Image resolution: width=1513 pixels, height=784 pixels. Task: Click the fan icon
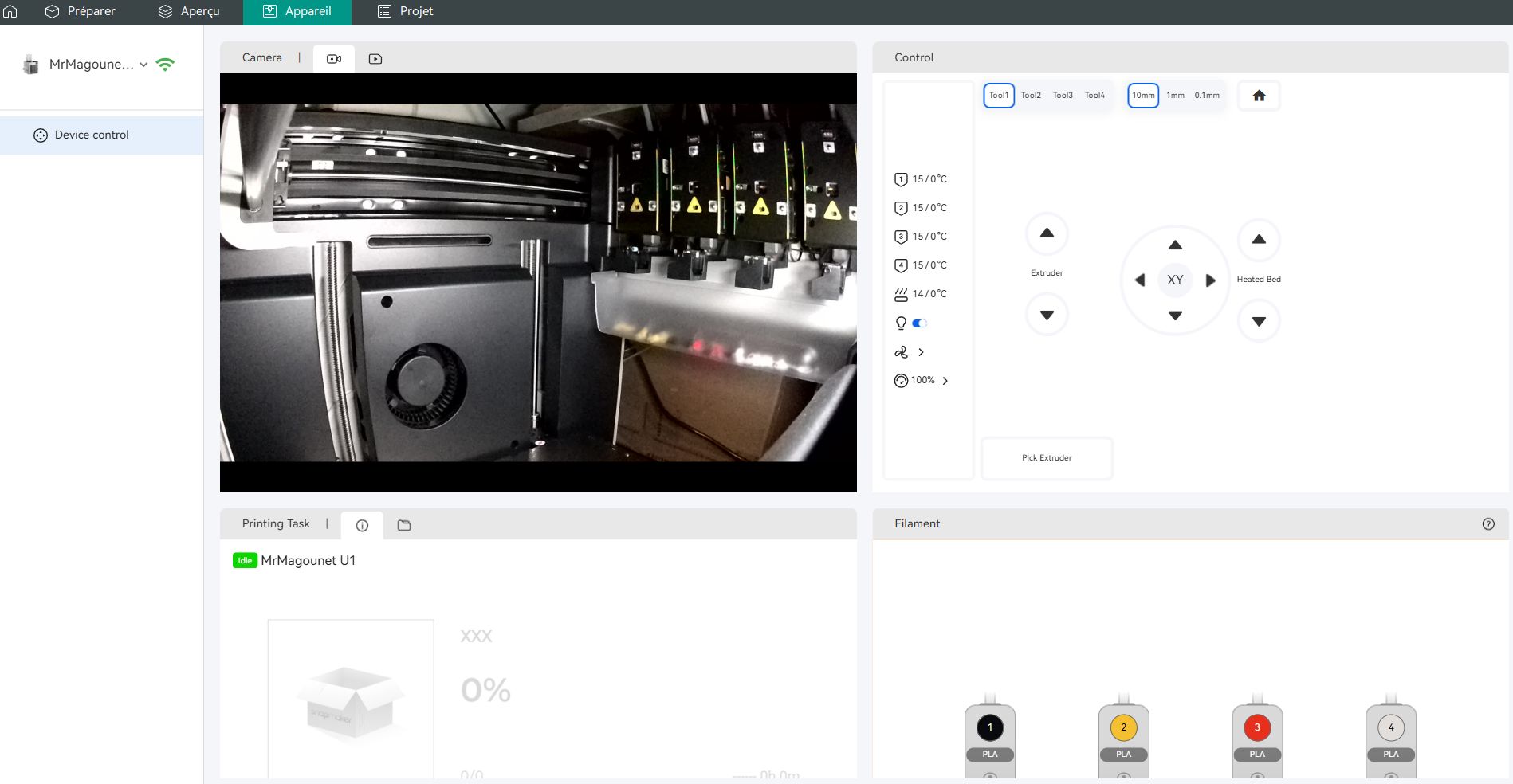coord(901,352)
